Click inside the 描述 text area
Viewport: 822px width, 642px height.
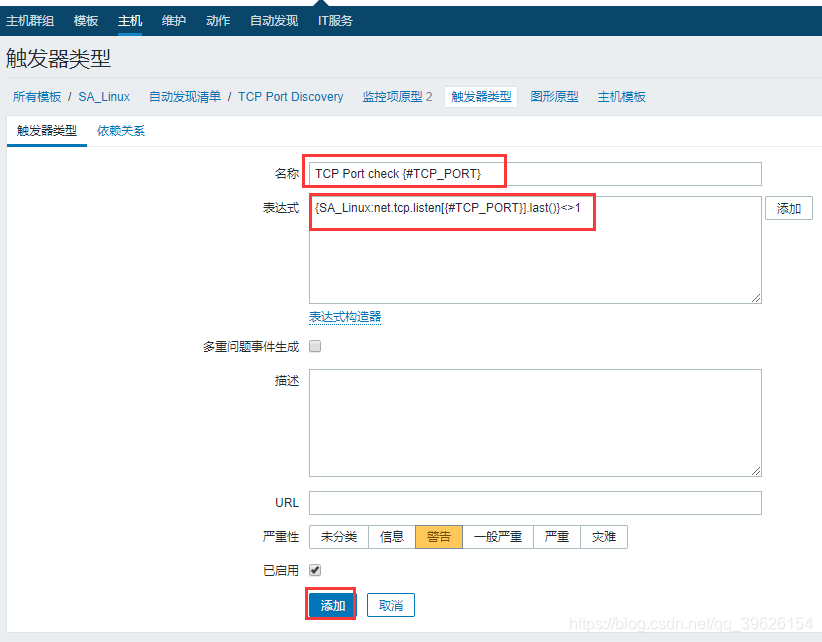tap(535, 422)
